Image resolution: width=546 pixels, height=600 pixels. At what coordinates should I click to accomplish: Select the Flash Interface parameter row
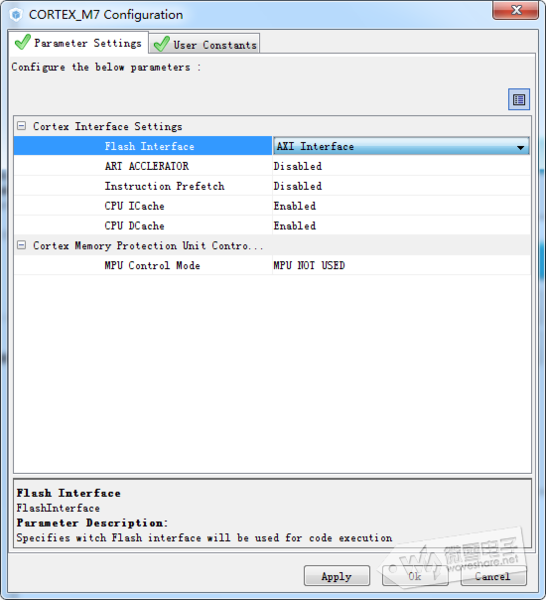pyautogui.click(x=143, y=146)
